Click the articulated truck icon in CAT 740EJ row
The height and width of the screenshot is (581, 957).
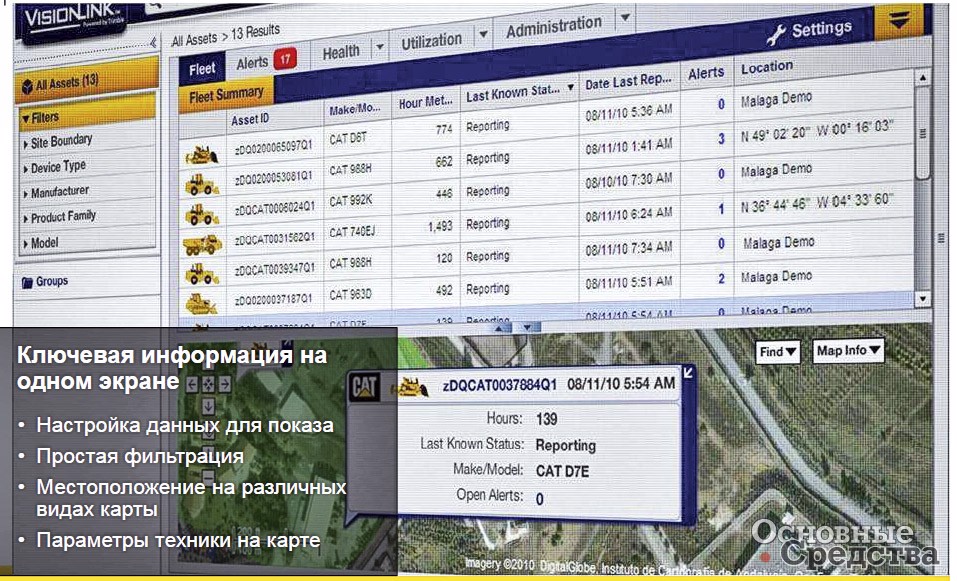203,245
